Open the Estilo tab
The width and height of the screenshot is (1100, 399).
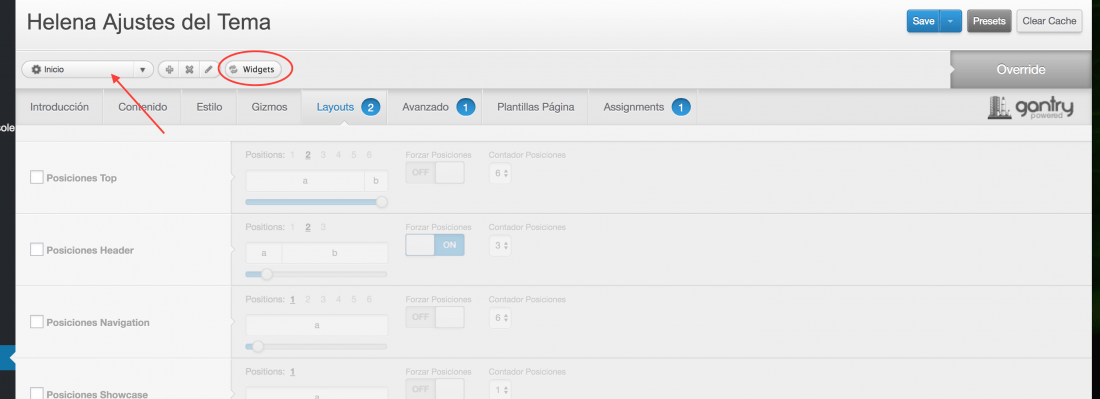point(210,107)
